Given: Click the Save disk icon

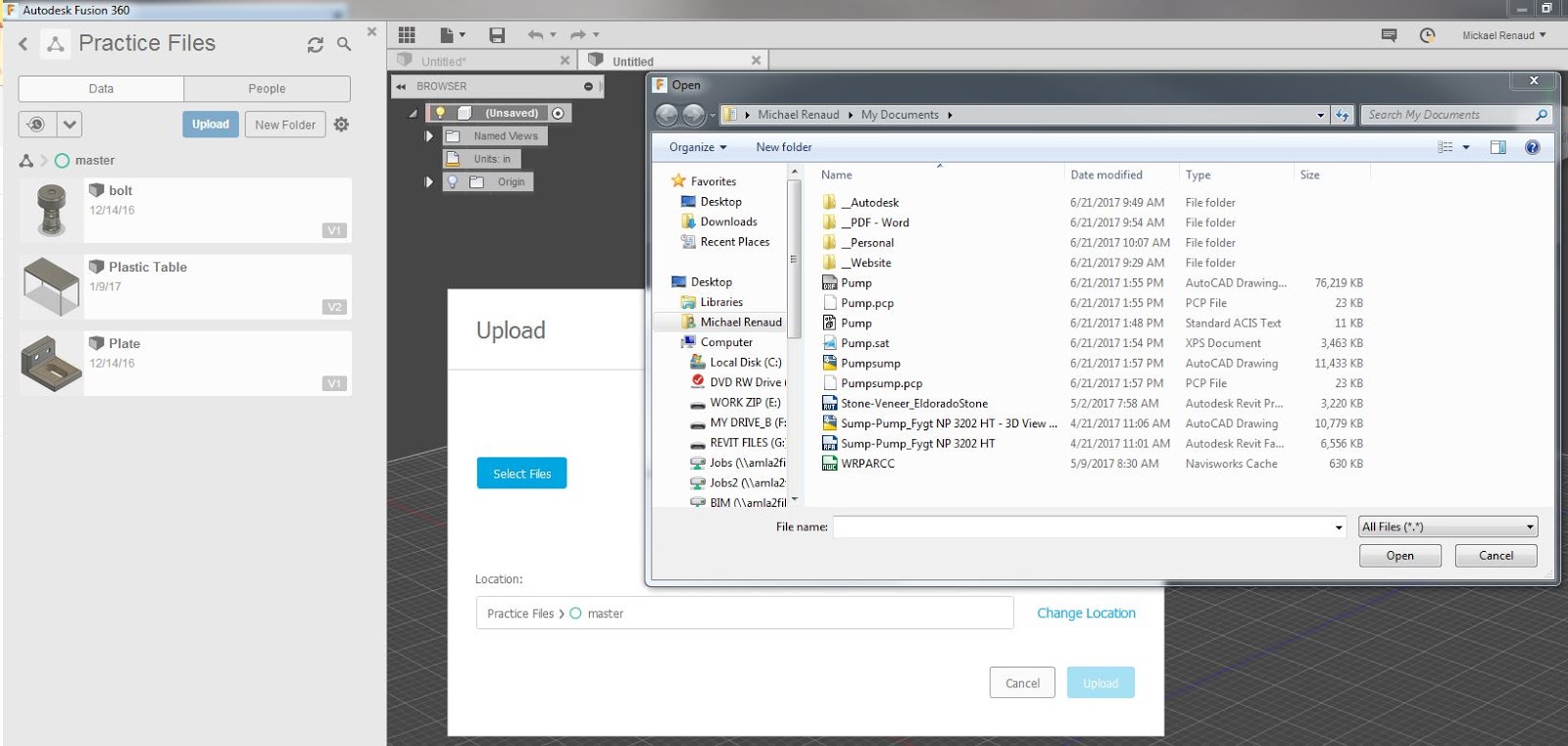Looking at the screenshot, I should pos(497,35).
